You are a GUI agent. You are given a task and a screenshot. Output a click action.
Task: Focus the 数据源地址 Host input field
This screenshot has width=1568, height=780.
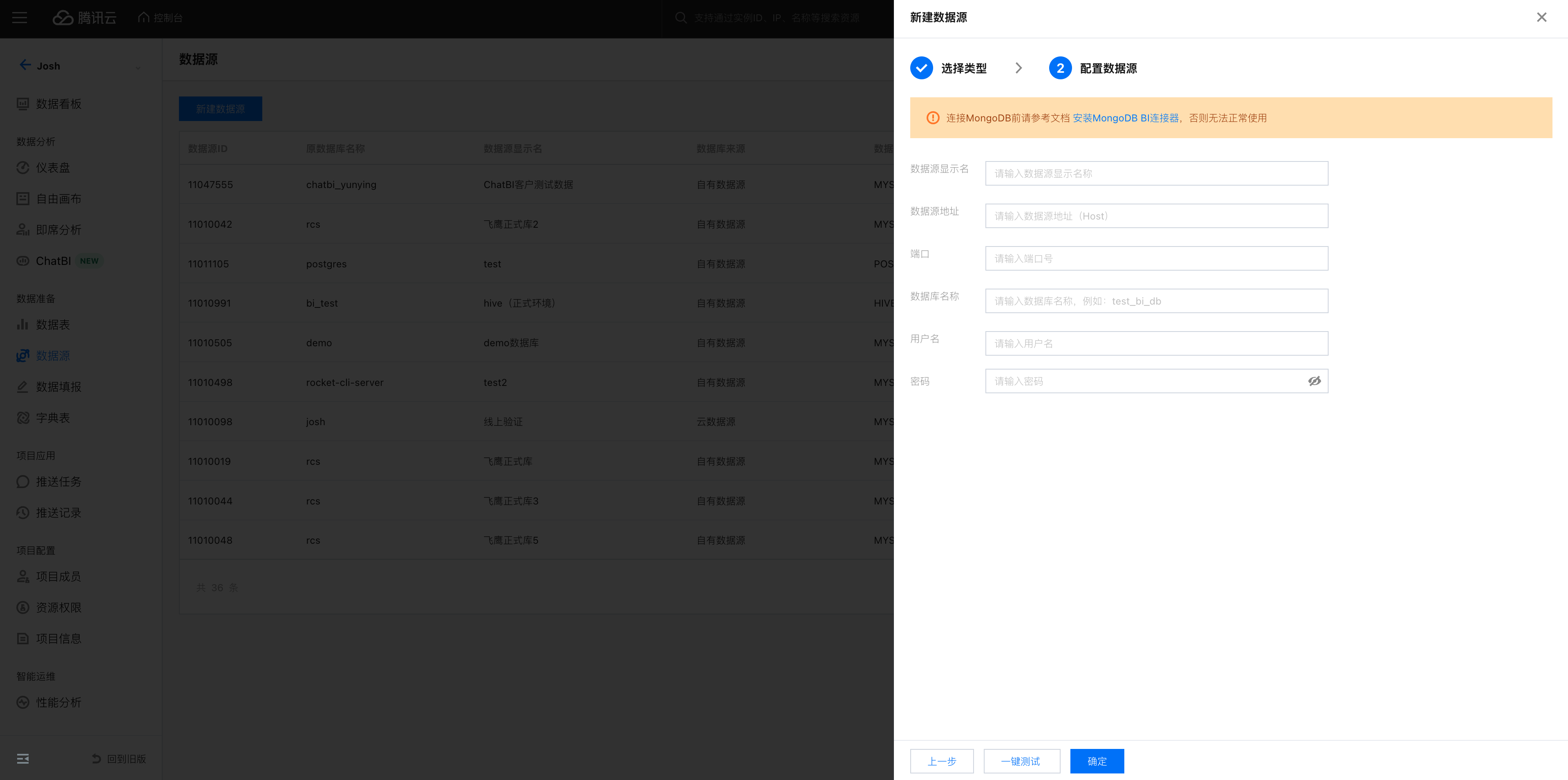click(1156, 216)
